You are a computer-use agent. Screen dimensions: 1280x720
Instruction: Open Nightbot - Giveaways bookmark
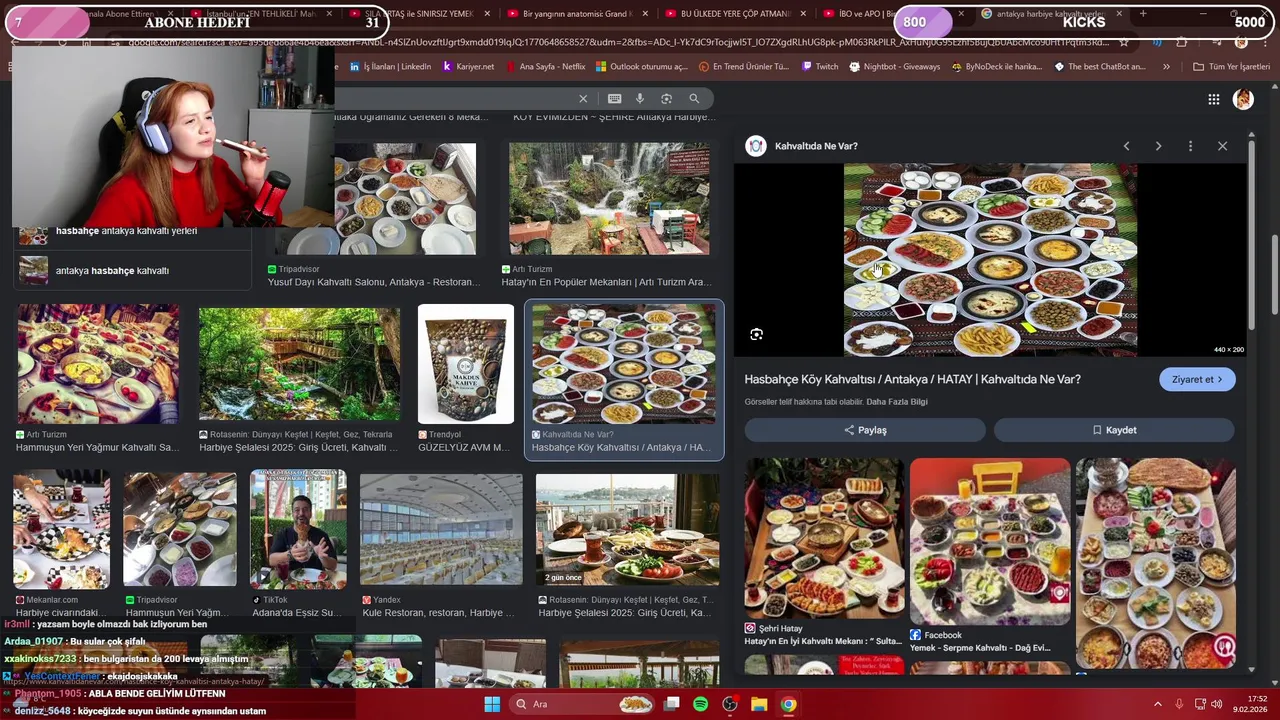pos(895,67)
